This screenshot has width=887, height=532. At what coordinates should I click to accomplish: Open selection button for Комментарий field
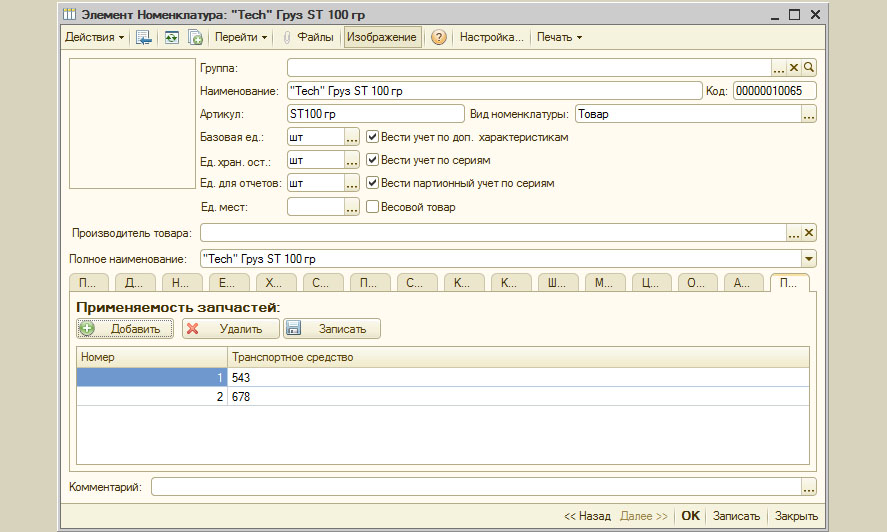point(809,487)
